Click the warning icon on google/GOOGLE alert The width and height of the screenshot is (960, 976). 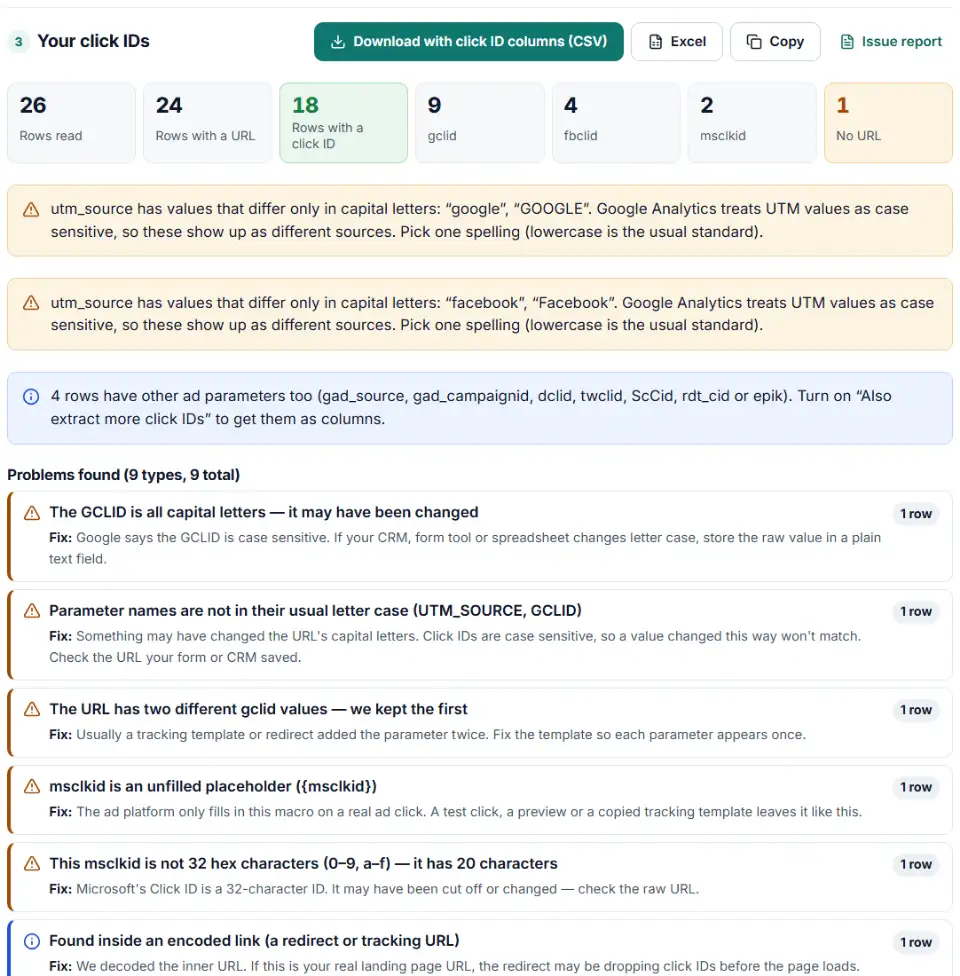tap(31, 210)
